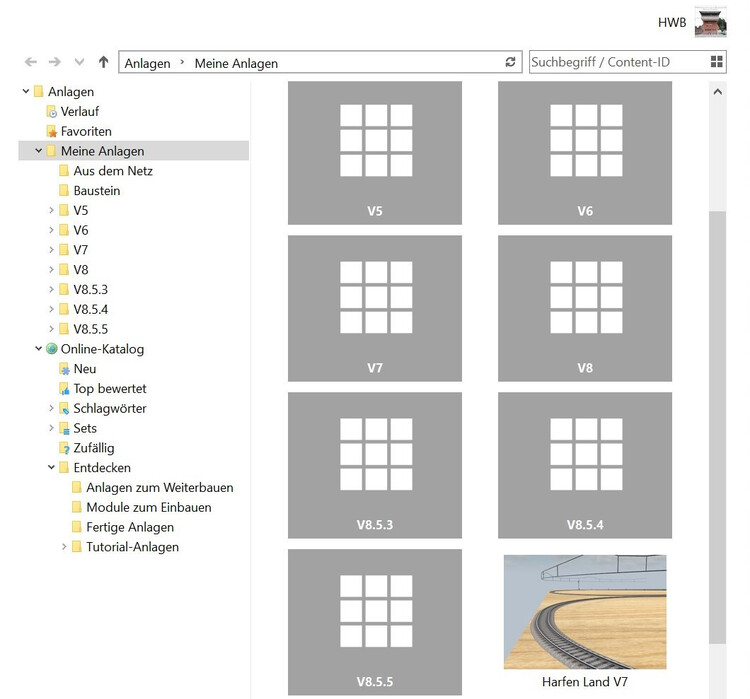
Task: Select the Entdecken folder
Action: [x=102, y=468]
